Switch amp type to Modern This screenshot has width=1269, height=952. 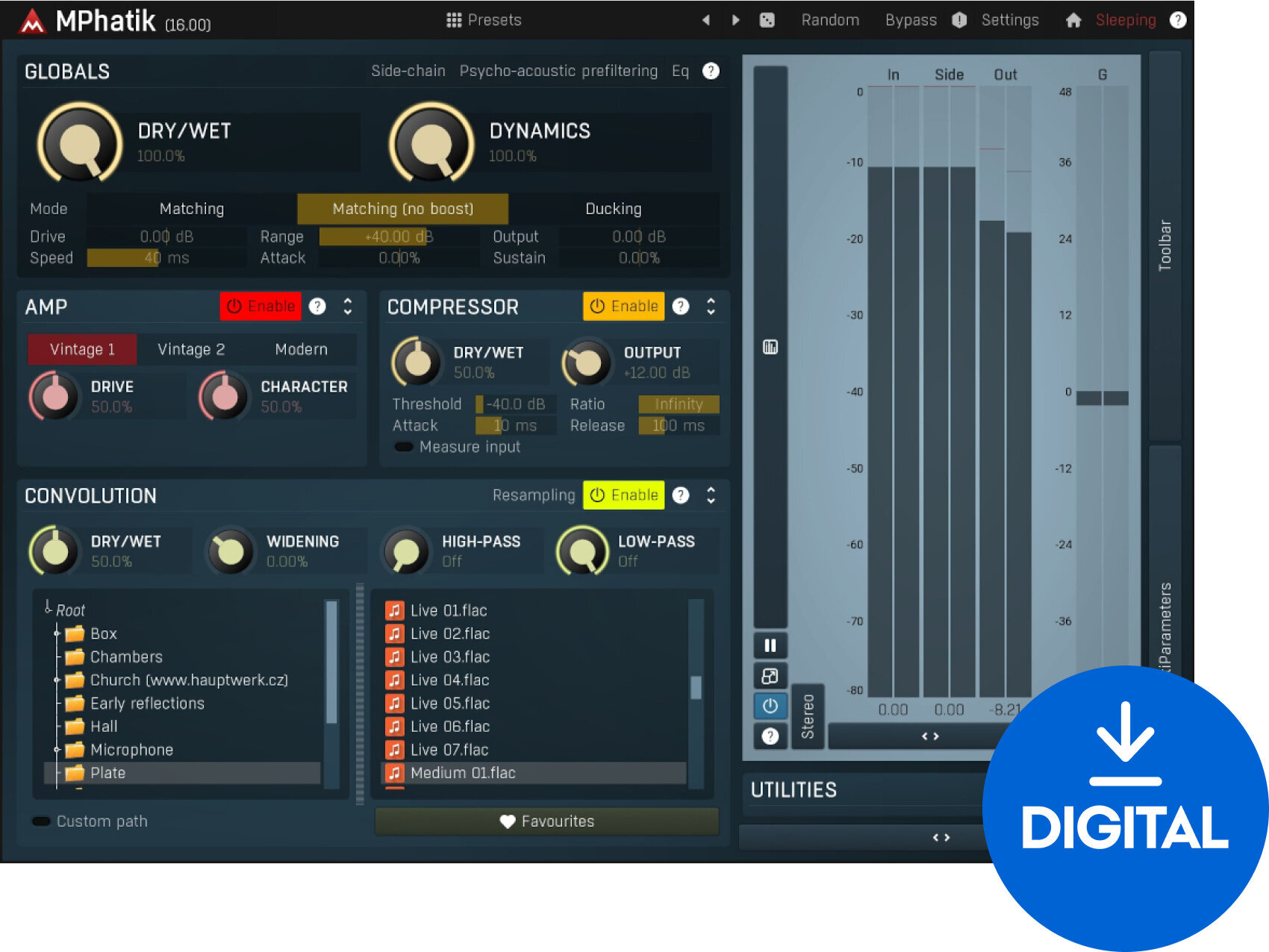tap(301, 349)
